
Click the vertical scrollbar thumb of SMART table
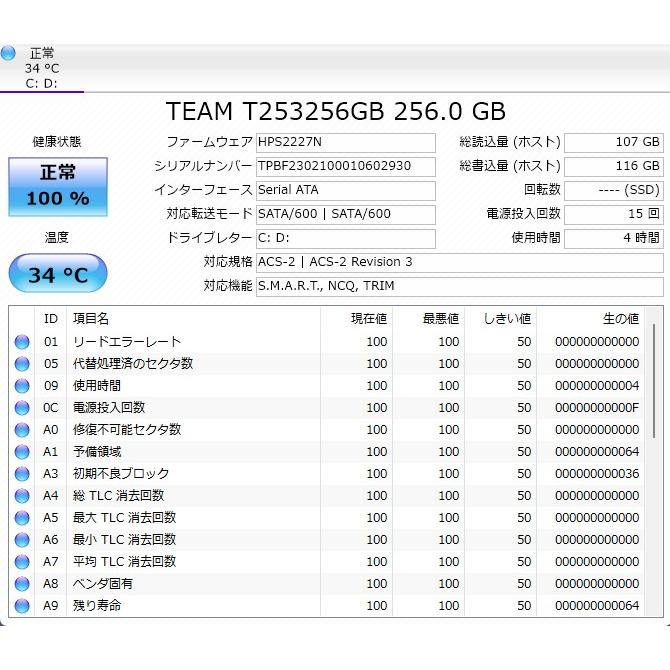pos(654,381)
